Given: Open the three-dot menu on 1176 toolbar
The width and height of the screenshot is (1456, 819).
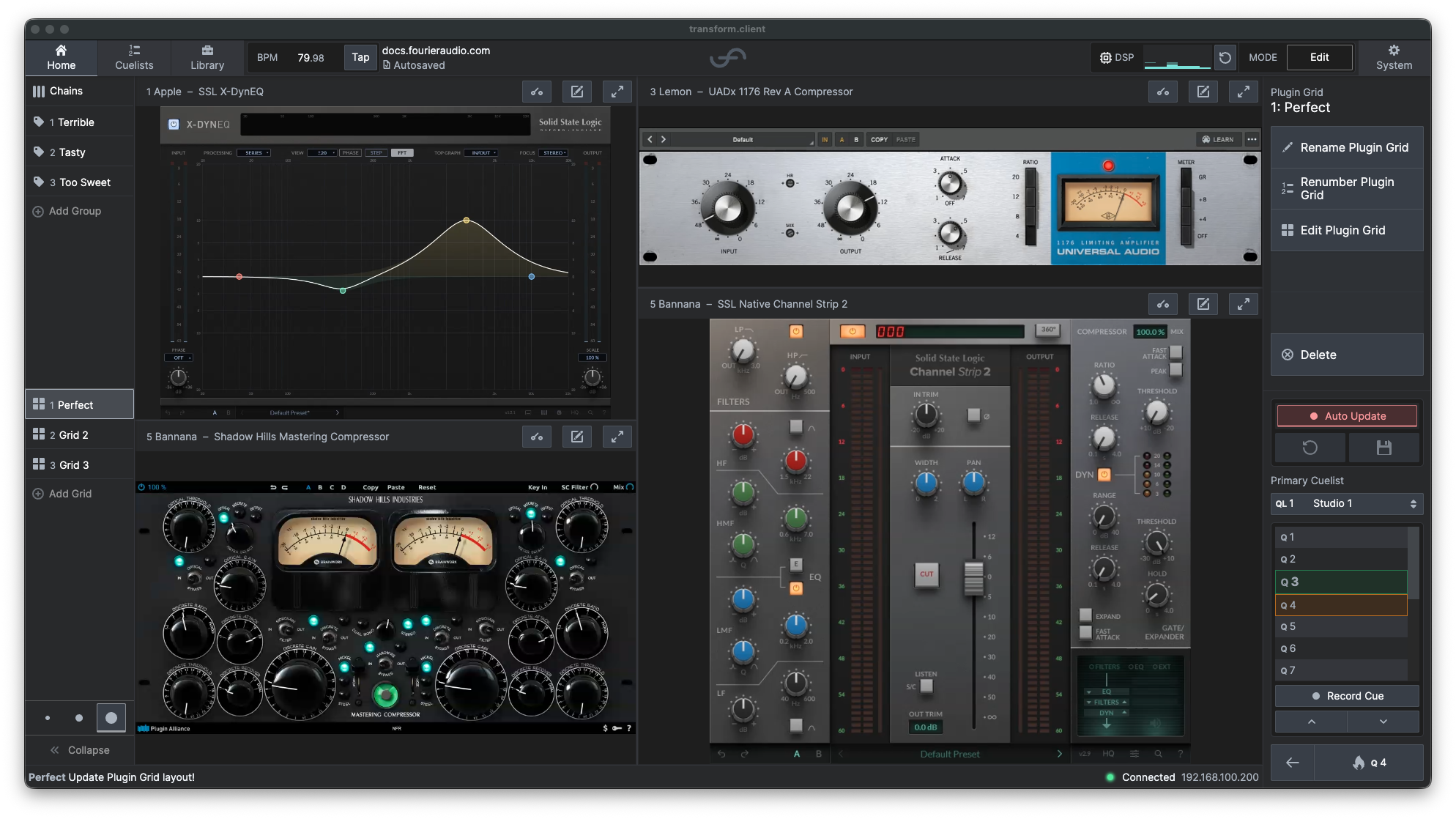Looking at the screenshot, I should click(x=1252, y=139).
